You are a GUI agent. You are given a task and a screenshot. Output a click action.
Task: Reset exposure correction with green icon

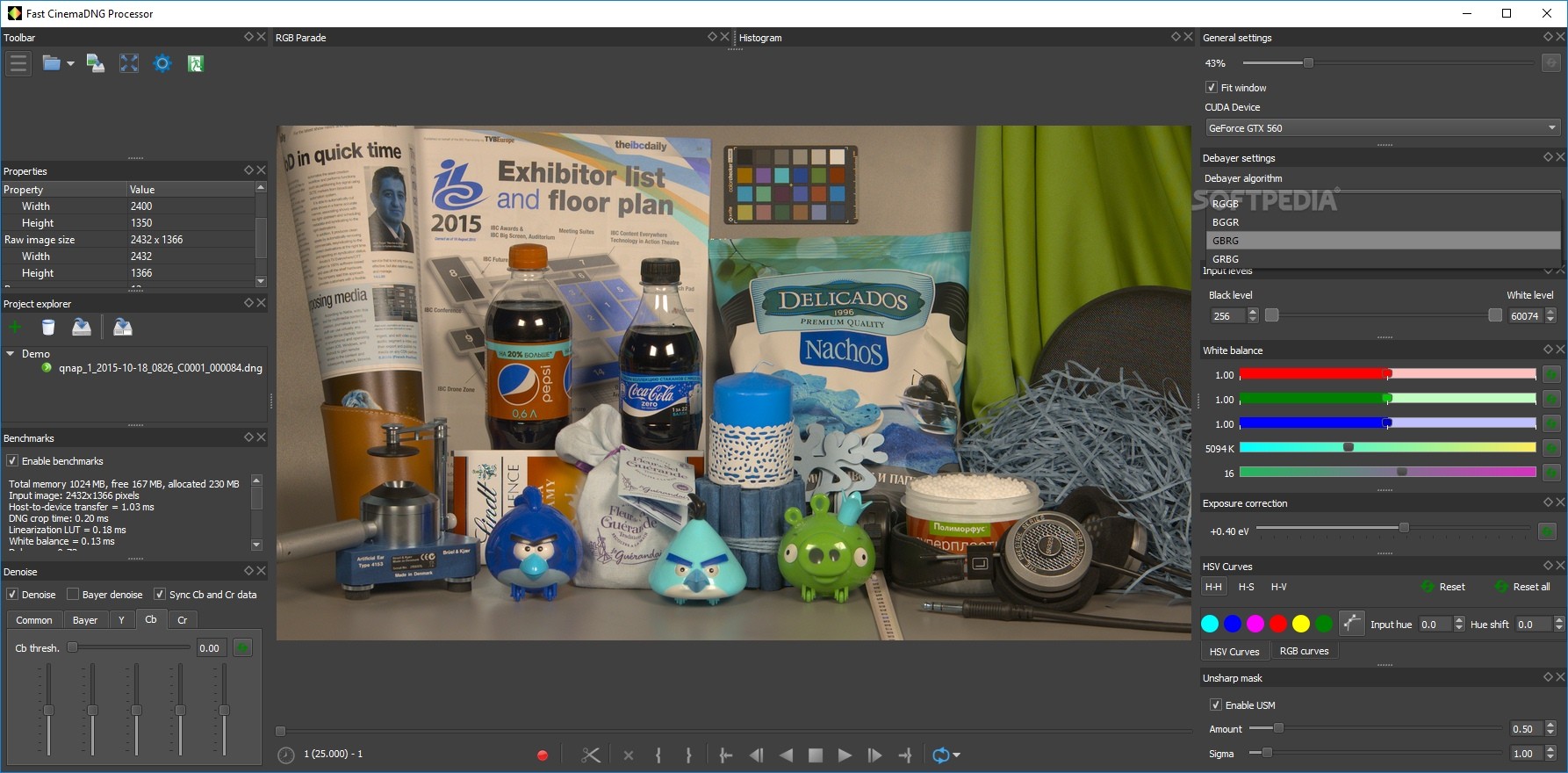(x=1547, y=531)
